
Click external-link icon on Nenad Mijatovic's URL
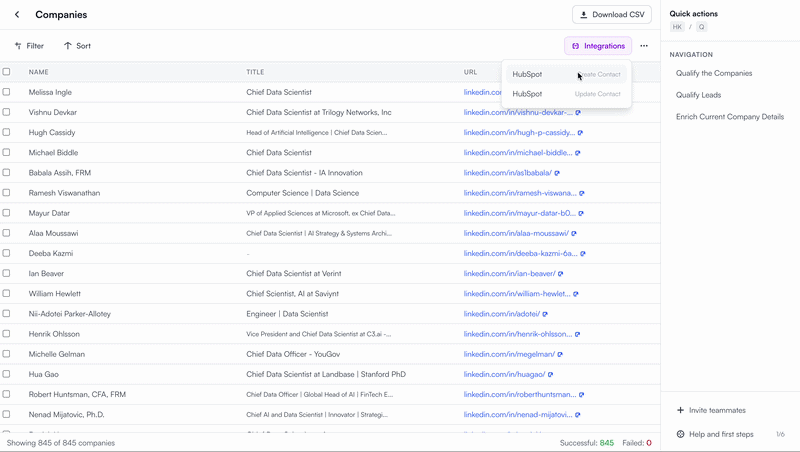(x=578, y=415)
